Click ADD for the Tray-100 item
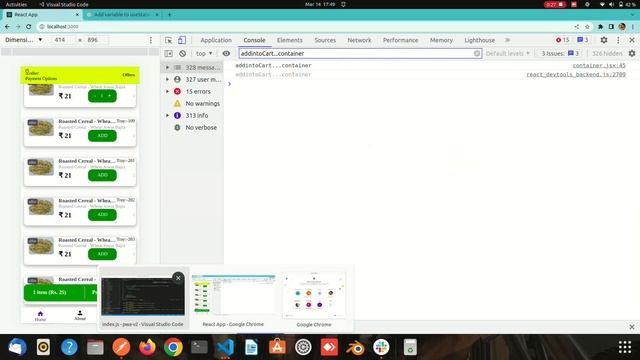 point(102,136)
